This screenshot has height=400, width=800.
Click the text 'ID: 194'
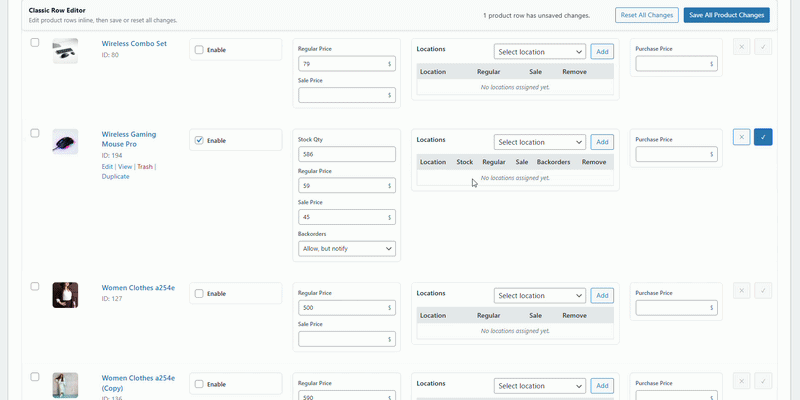click(x=112, y=156)
